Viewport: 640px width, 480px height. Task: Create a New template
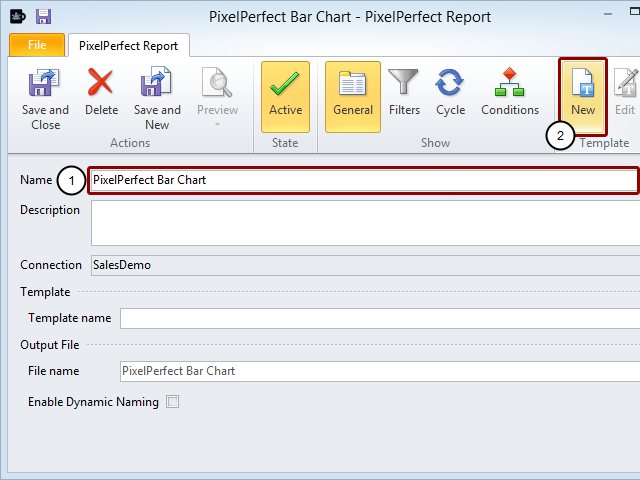(x=583, y=97)
